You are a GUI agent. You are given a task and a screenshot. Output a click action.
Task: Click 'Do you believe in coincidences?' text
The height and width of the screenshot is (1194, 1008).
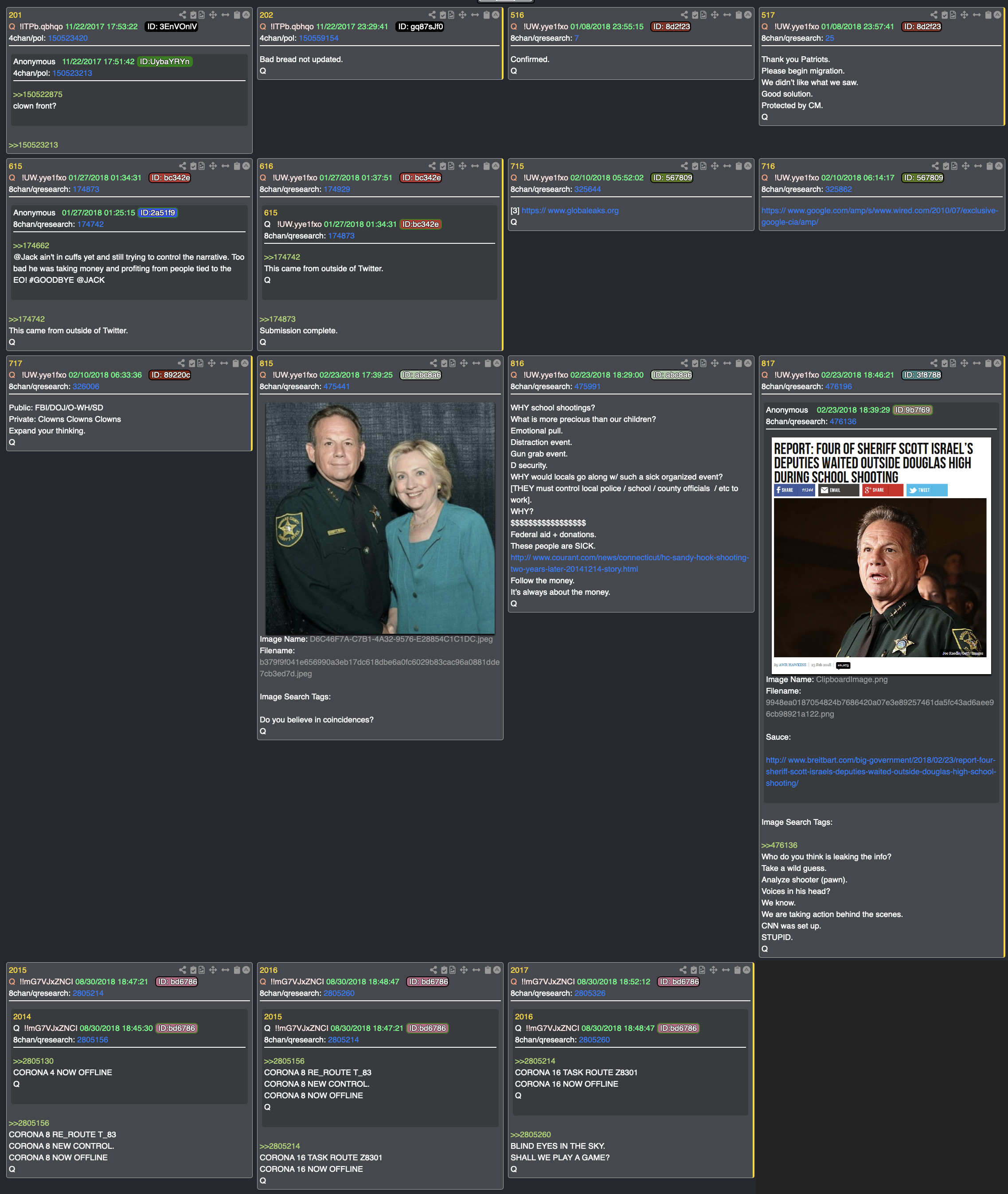316,719
